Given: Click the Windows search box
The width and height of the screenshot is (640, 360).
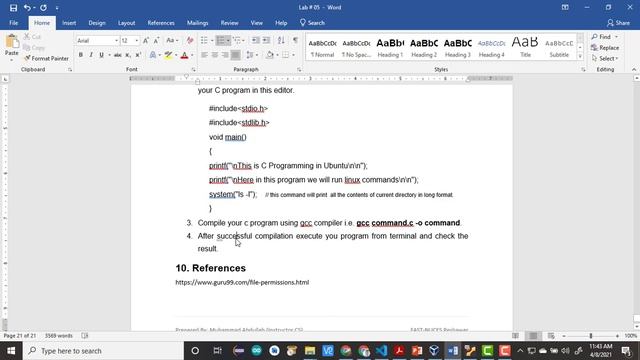Looking at the screenshot, I should click(103, 351).
